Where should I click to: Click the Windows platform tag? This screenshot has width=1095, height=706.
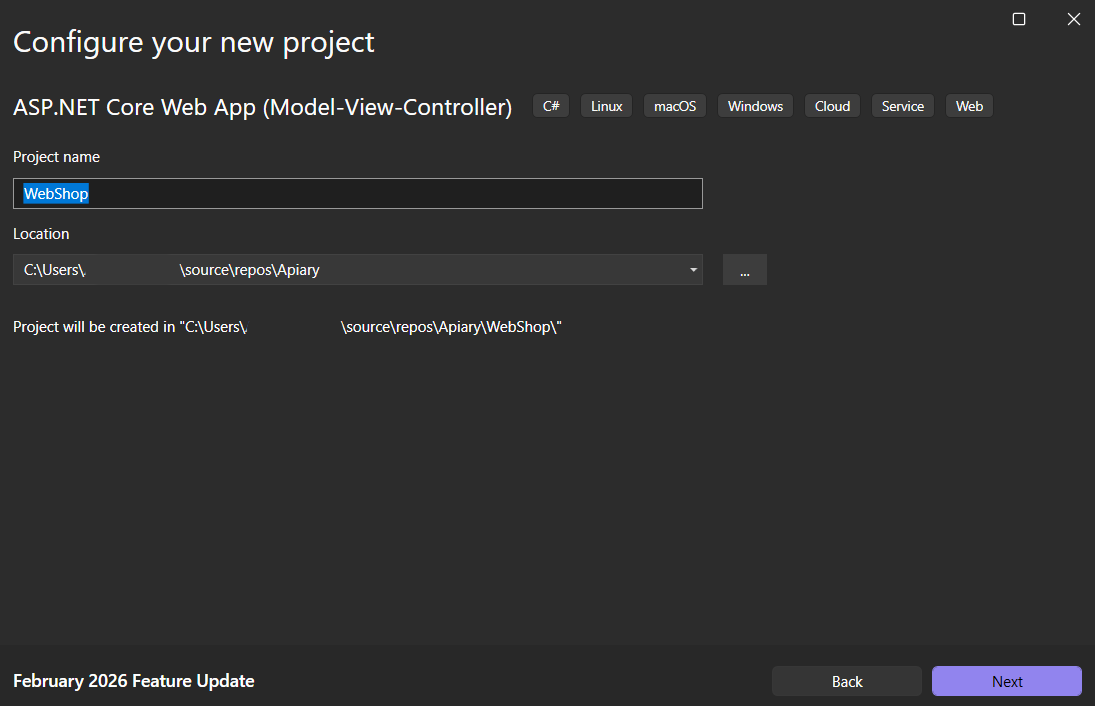(755, 105)
